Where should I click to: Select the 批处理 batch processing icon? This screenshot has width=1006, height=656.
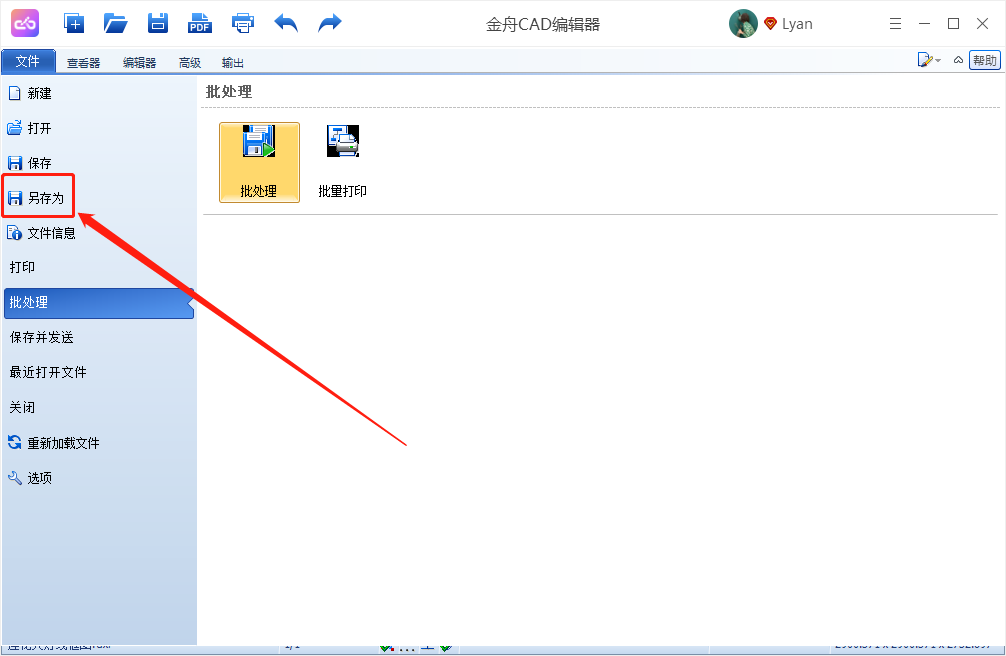tap(259, 160)
